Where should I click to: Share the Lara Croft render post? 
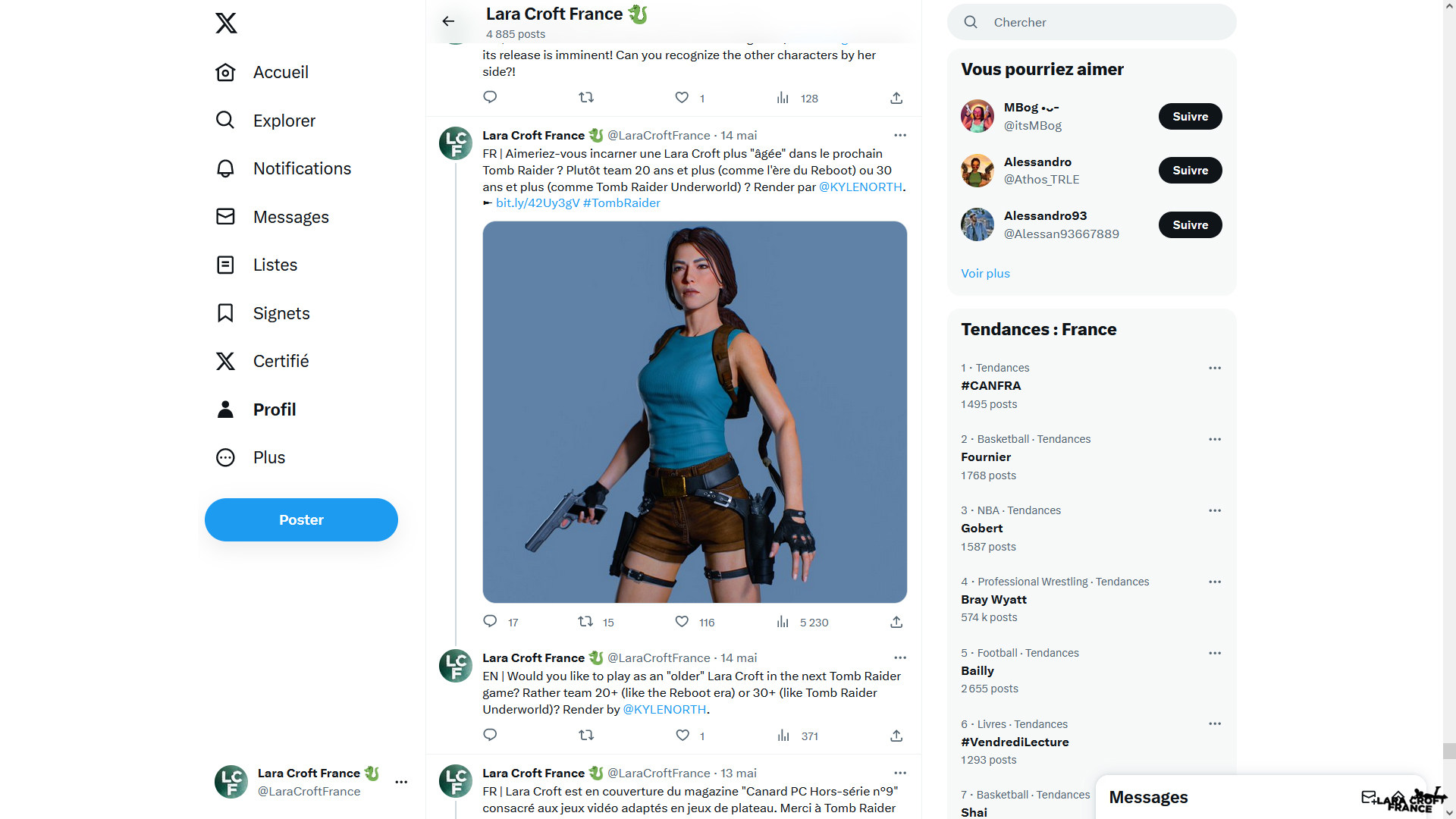pyautogui.click(x=896, y=622)
